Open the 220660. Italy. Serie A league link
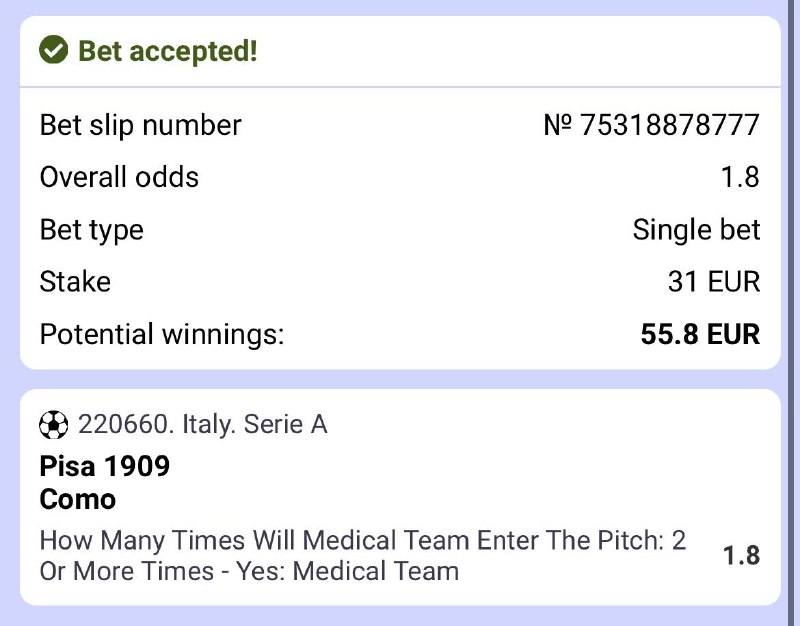 pyautogui.click(x=202, y=425)
